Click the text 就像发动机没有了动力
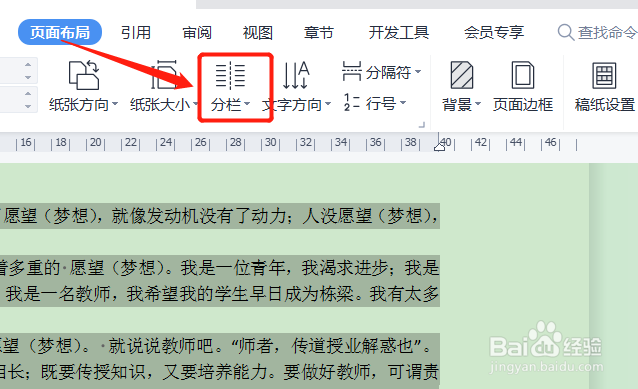Screen dimensions: 638x389 tap(199, 216)
